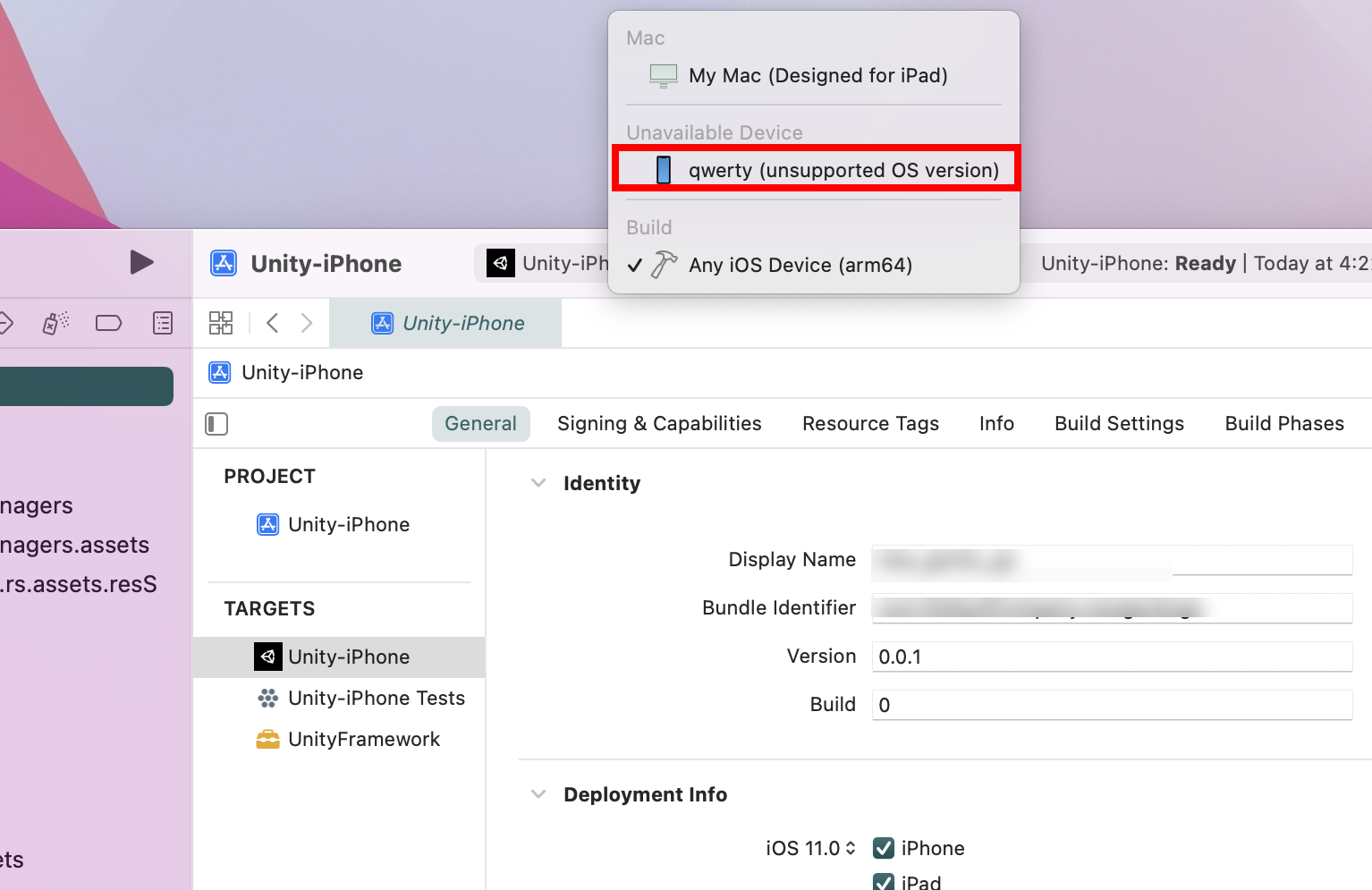Screen dimensions: 1372x890
Task: Select the 'nagers.assets' file in navigator
Action: pos(75,545)
